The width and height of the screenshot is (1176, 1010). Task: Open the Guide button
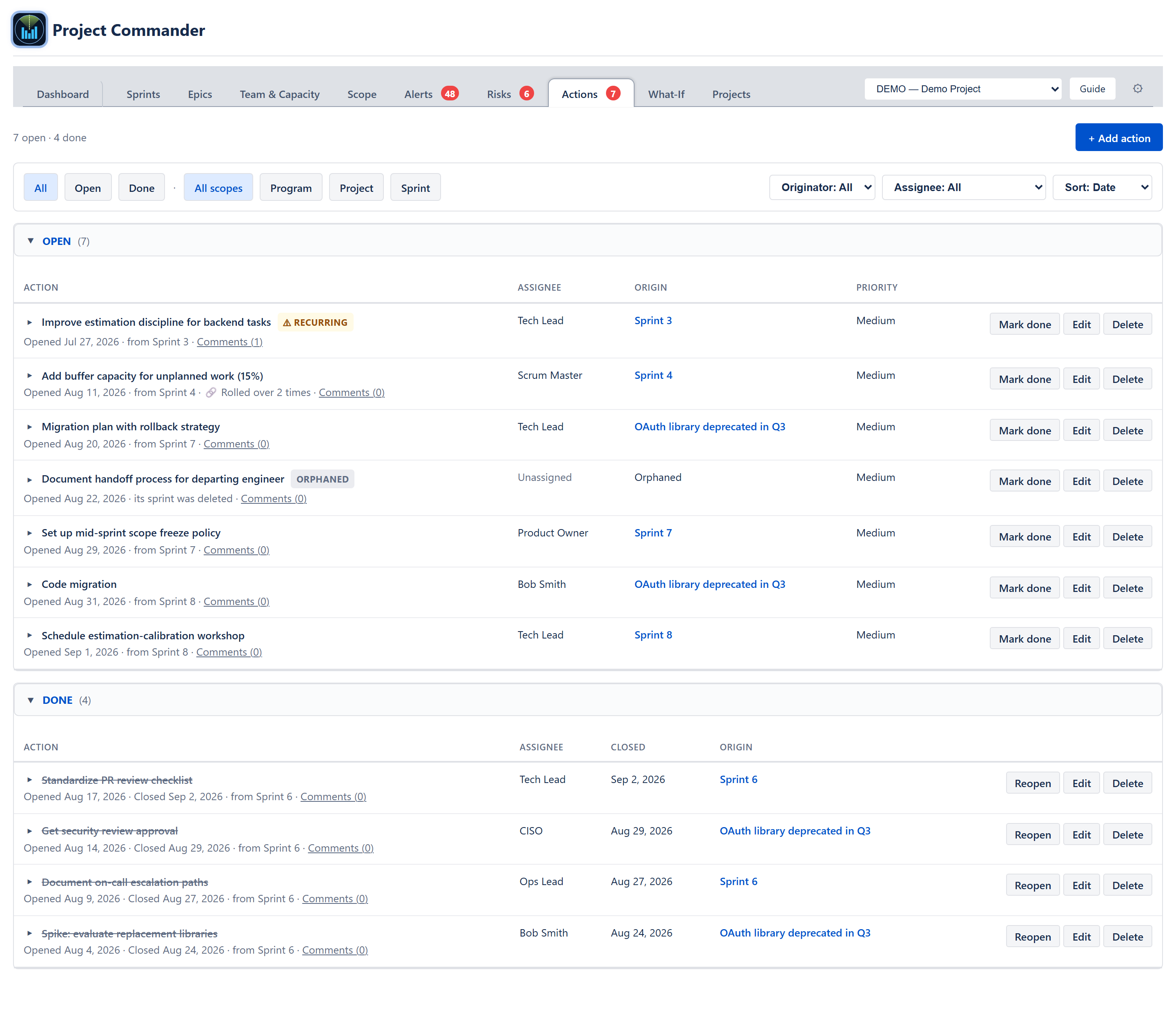1092,89
